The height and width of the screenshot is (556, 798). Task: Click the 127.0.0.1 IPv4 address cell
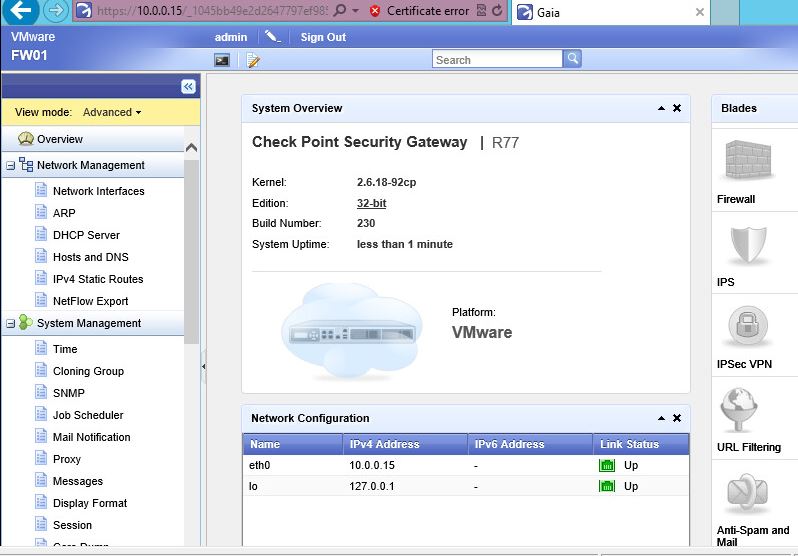(x=372, y=486)
